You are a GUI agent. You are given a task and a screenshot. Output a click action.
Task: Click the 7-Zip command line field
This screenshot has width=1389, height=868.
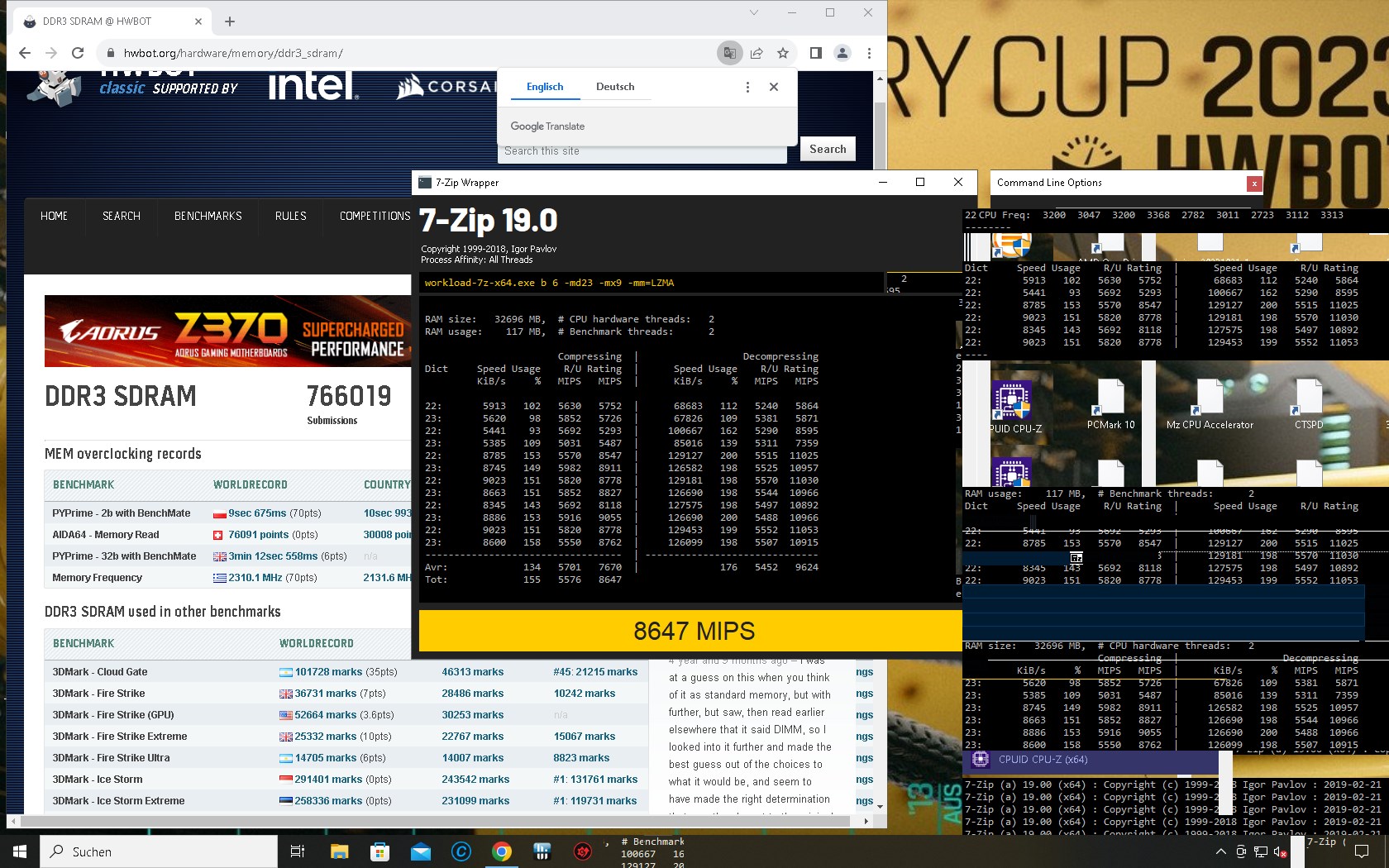coord(652,283)
